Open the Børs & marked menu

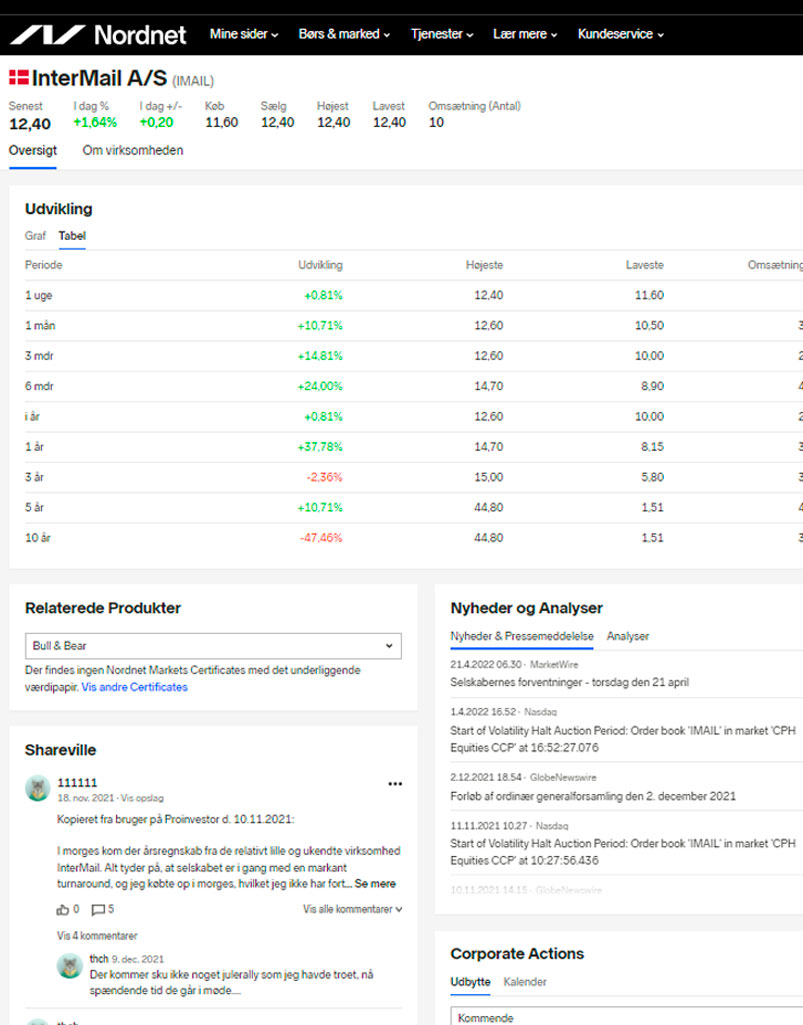click(344, 34)
